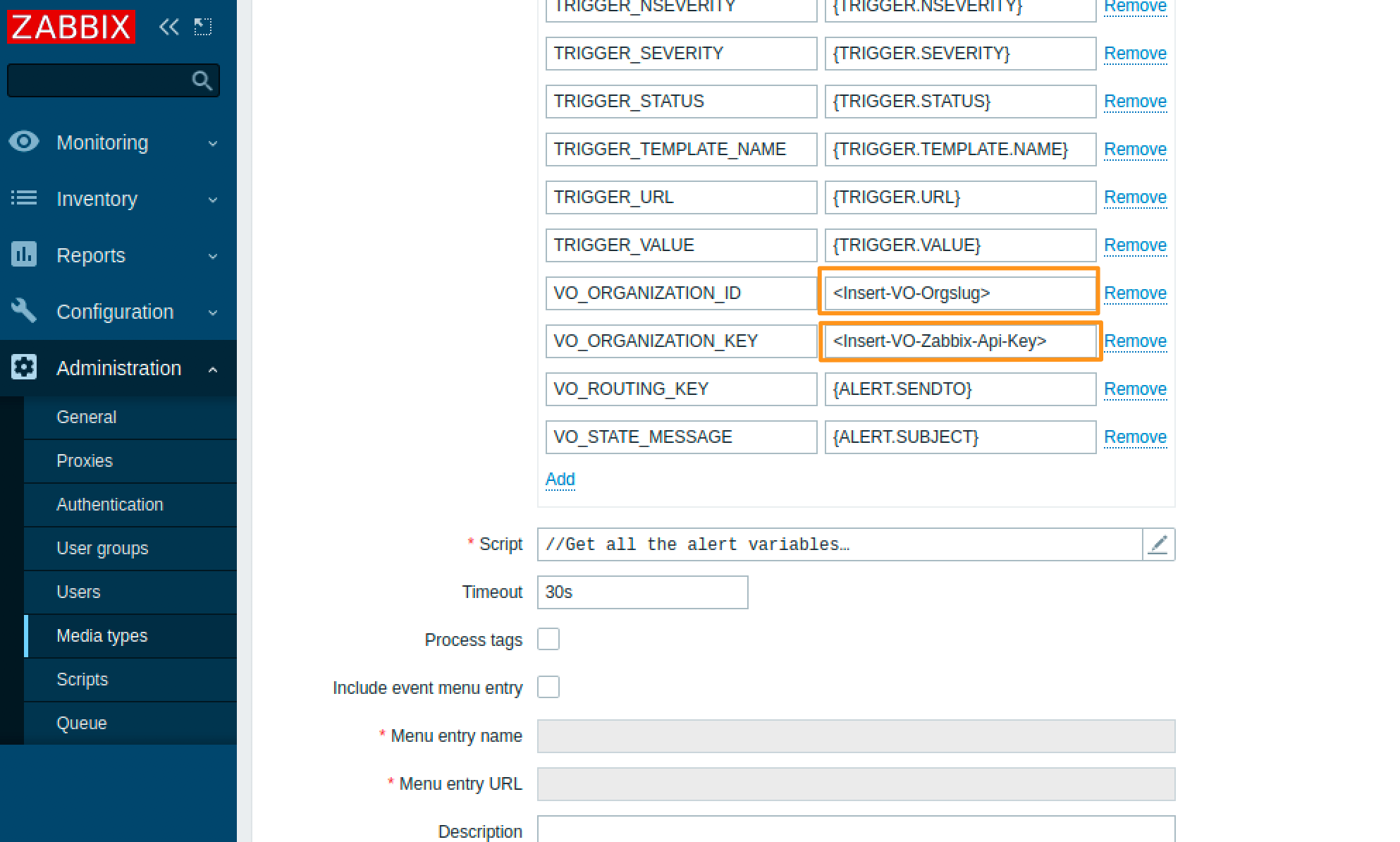The image size is (1400, 842).
Task: Click Add to create a new parameter
Action: point(560,479)
